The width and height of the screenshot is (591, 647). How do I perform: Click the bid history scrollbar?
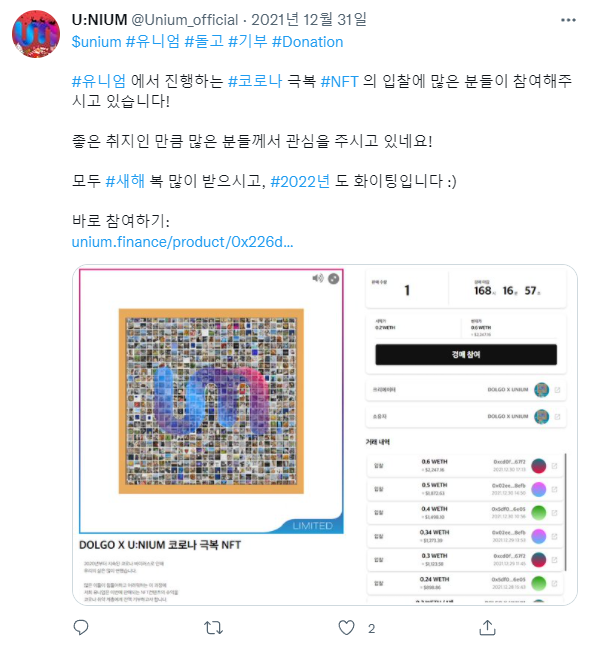click(x=565, y=512)
